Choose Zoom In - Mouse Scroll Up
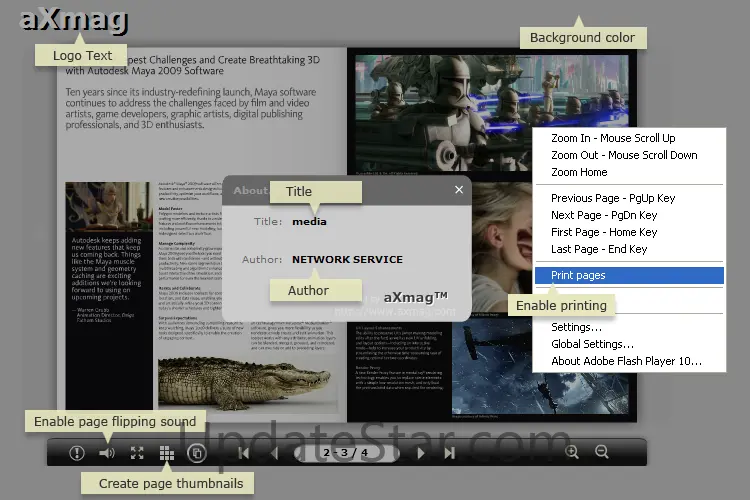 pyautogui.click(x=612, y=138)
